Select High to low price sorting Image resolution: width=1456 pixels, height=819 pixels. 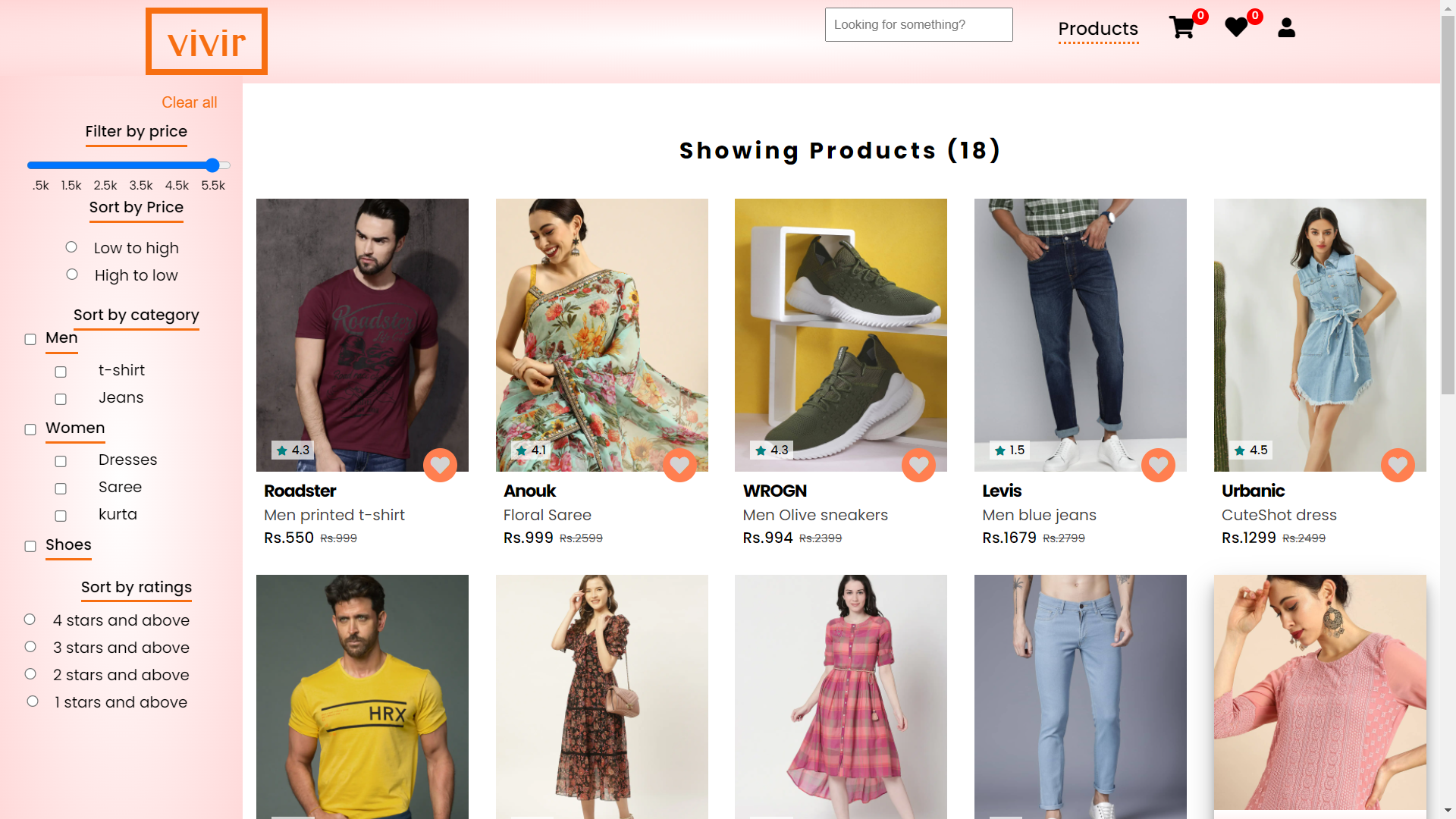(x=72, y=274)
